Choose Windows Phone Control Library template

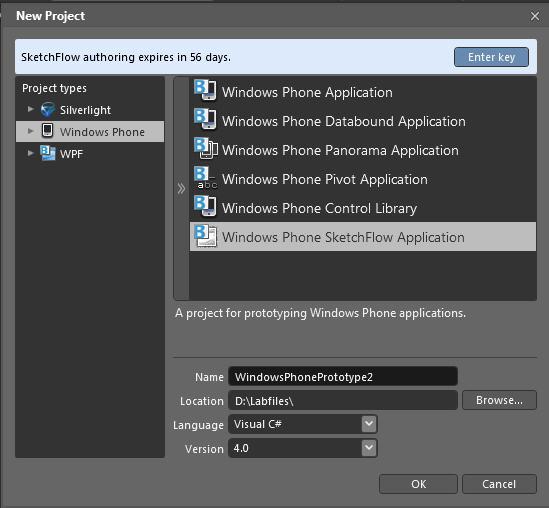coord(363,208)
